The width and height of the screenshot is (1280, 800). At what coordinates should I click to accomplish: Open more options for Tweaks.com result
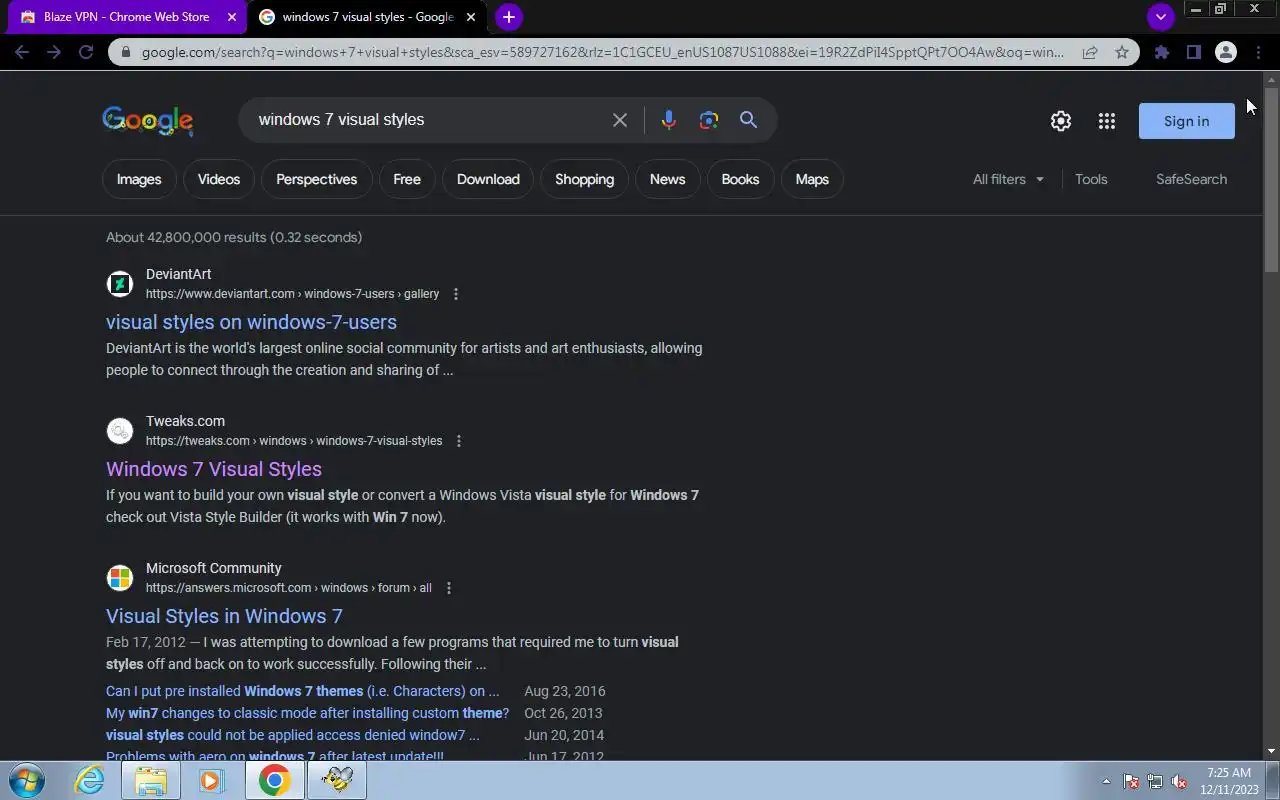tap(459, 441)
